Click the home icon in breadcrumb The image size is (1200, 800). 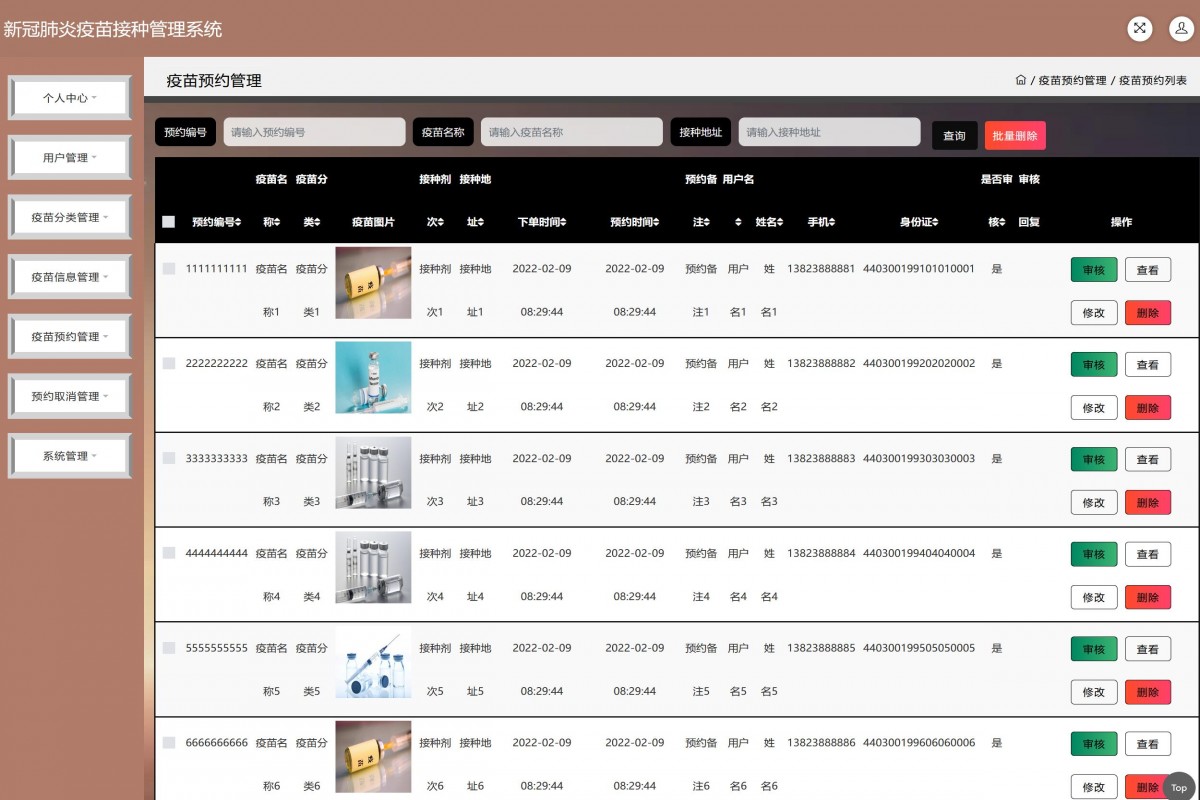point(1020,80)
